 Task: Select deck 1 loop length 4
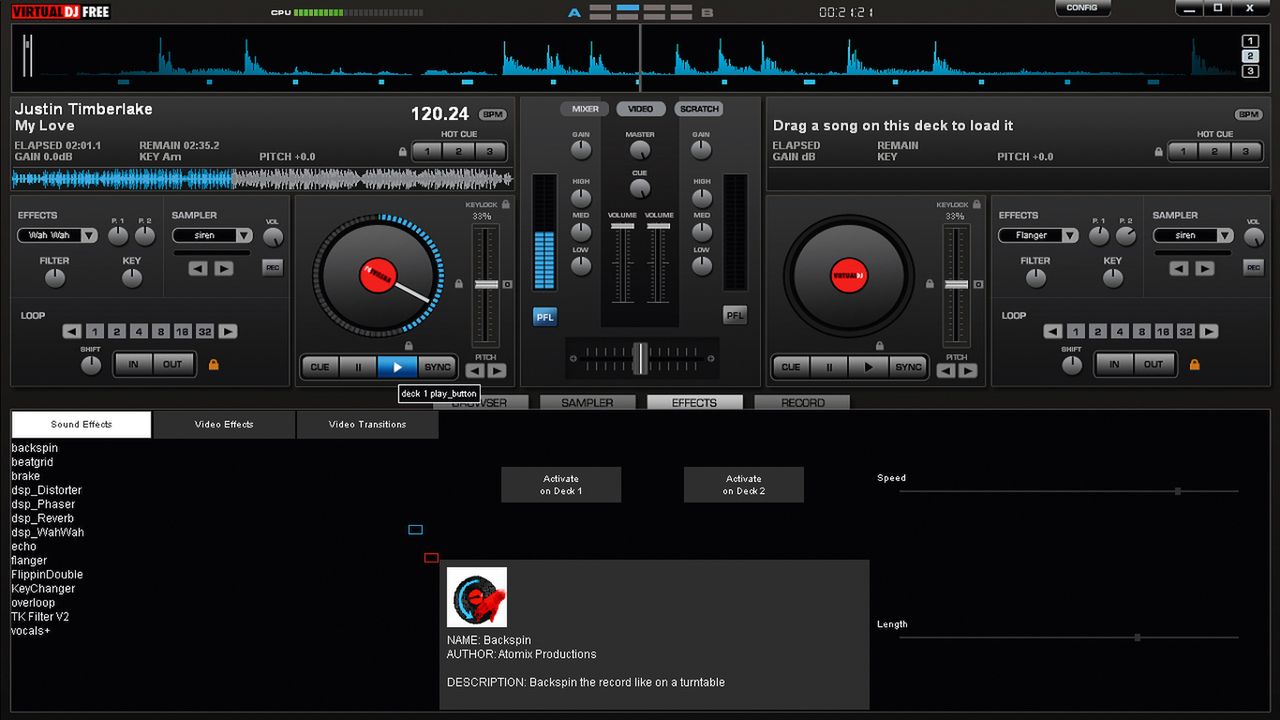click(138, 332)
